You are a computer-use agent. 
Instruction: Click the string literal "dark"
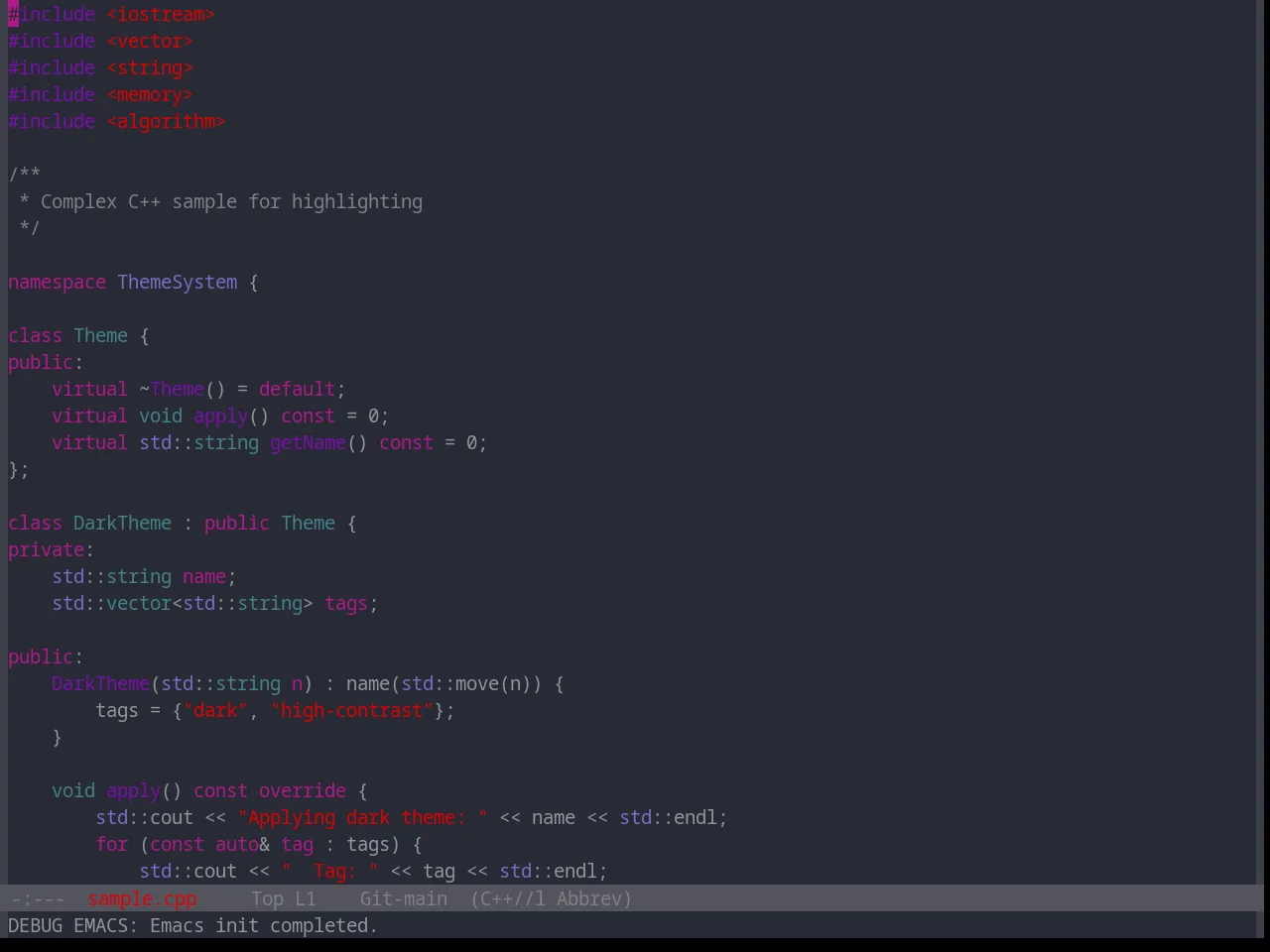tap(215, 711)
